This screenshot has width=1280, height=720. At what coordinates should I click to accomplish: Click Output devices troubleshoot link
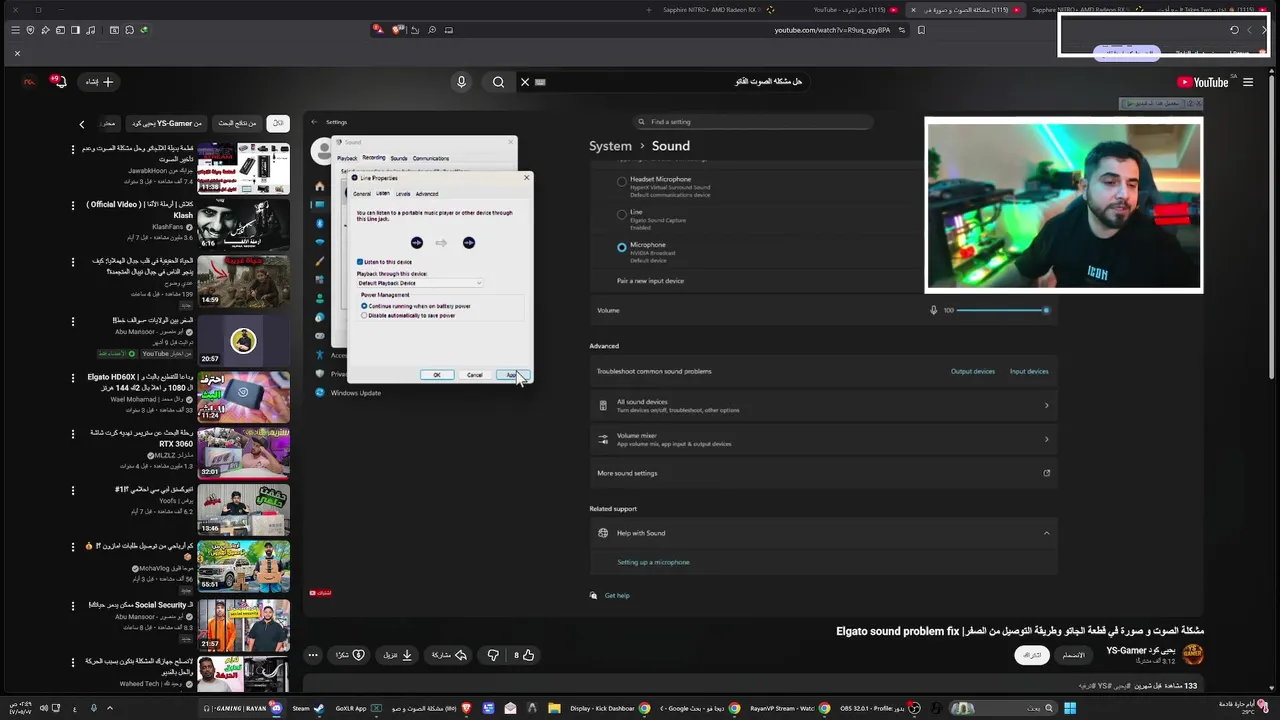973,372
